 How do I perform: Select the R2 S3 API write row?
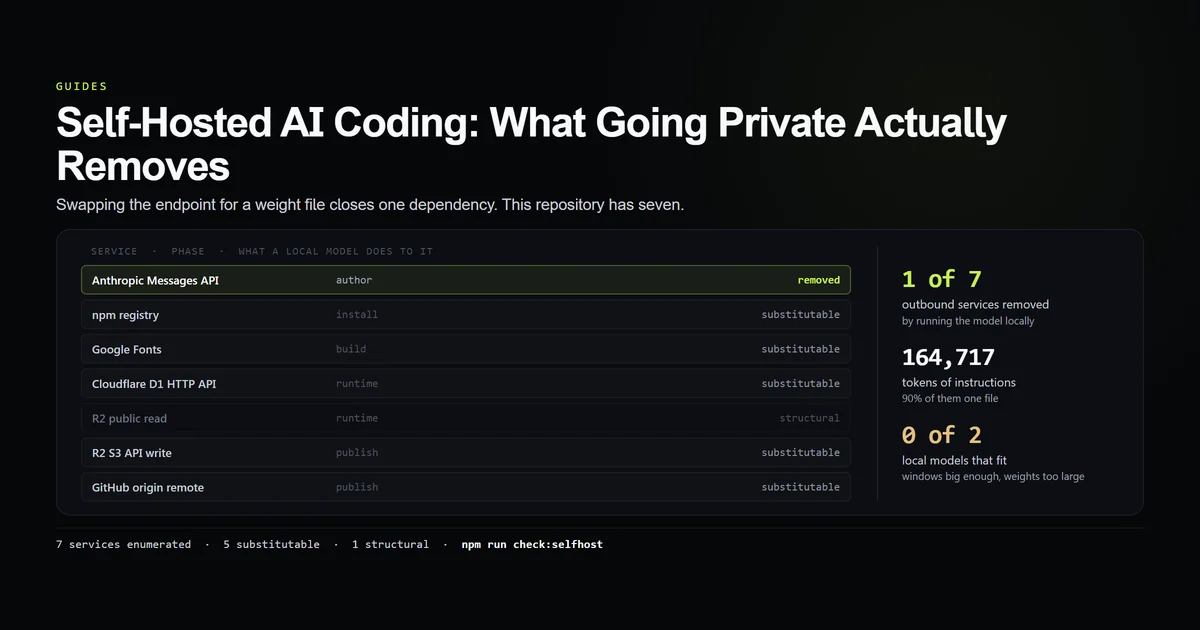click(466, 453)
